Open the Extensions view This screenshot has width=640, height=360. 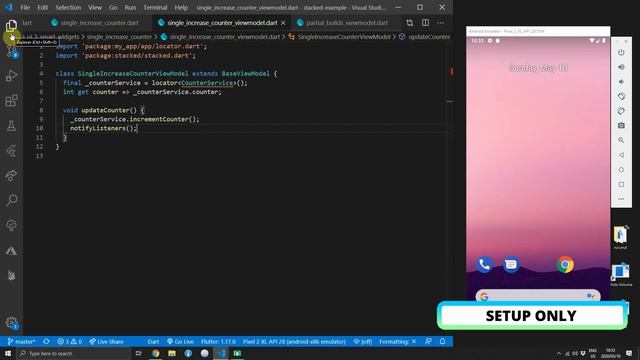point(11,101)
